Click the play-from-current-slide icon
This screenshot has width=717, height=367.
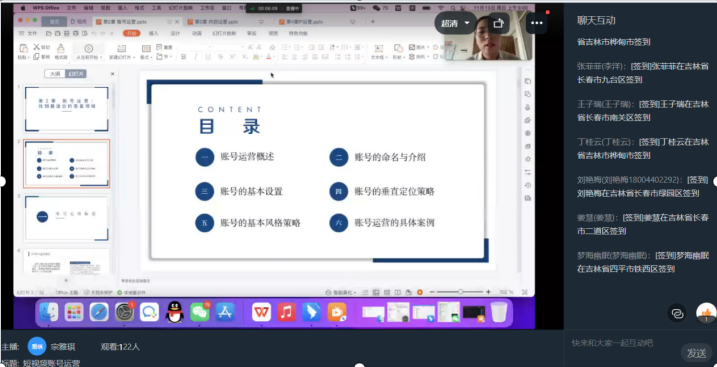89,48
